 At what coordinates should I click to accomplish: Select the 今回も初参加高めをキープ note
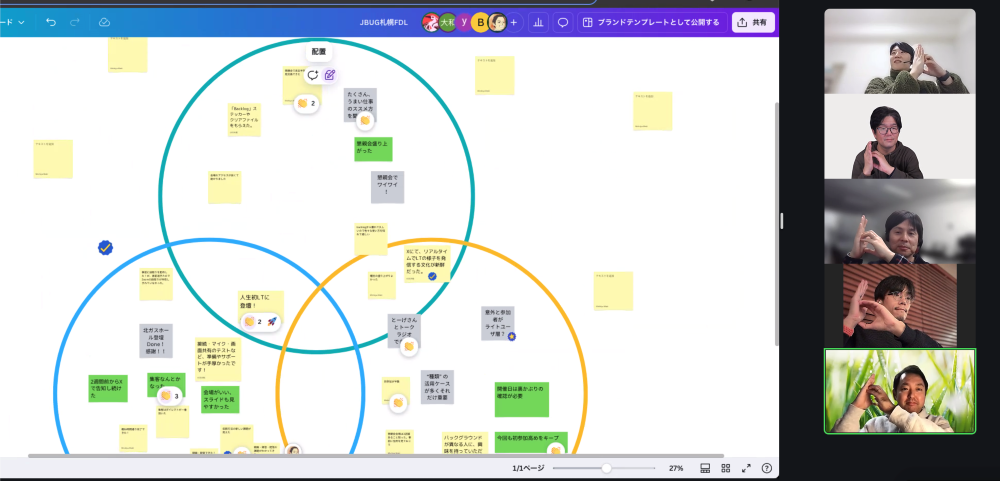pos(531,443)
